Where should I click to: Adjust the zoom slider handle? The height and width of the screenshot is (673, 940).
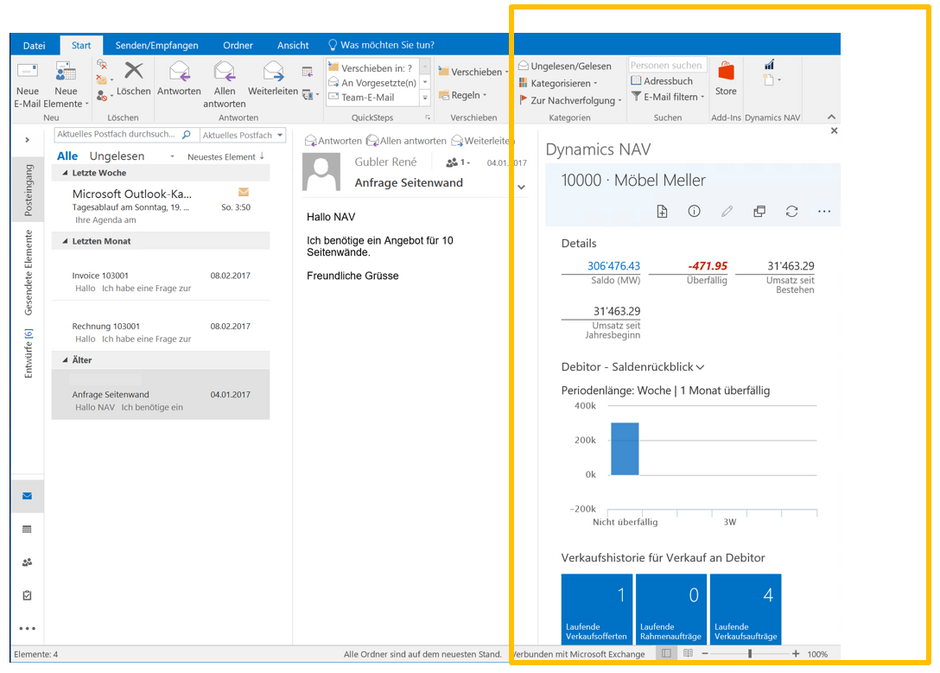click(x=749, y=654)
